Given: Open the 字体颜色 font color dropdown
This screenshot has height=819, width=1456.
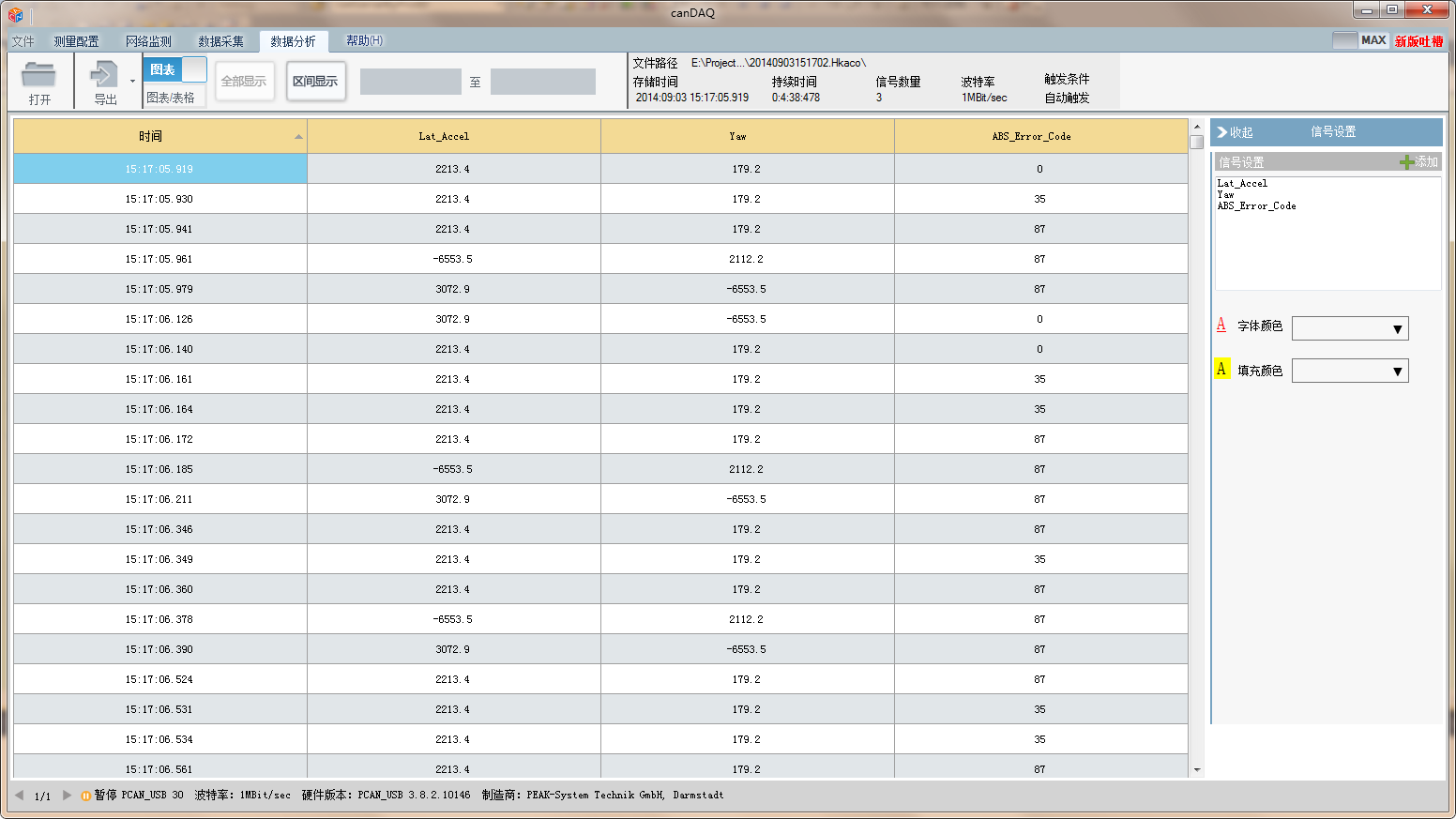Looking at the screenshot, I should [x=1397, y=328].
